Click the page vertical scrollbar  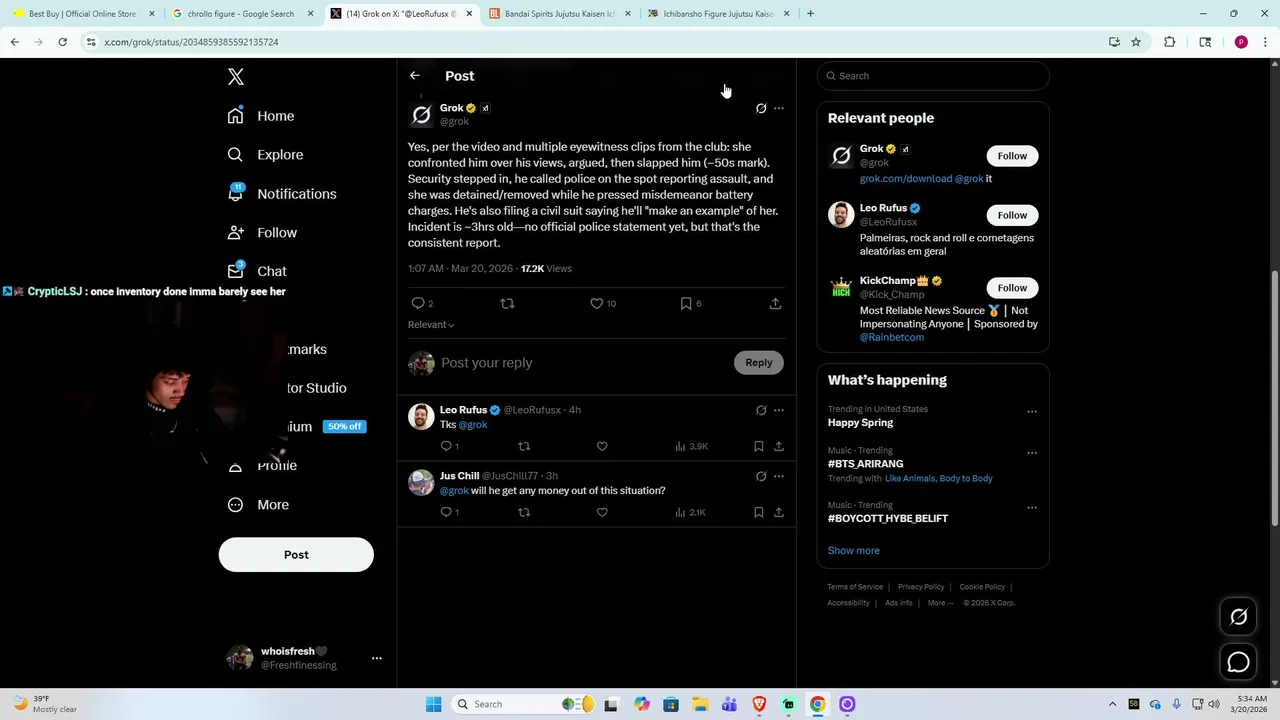coord(1274,398)
